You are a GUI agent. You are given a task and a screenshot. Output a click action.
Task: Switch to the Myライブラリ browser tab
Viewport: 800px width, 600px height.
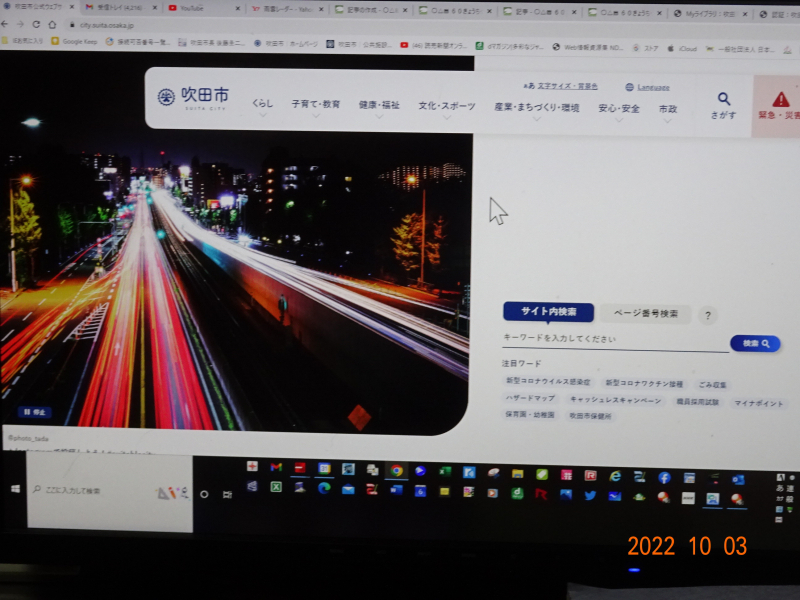[710, 14]
